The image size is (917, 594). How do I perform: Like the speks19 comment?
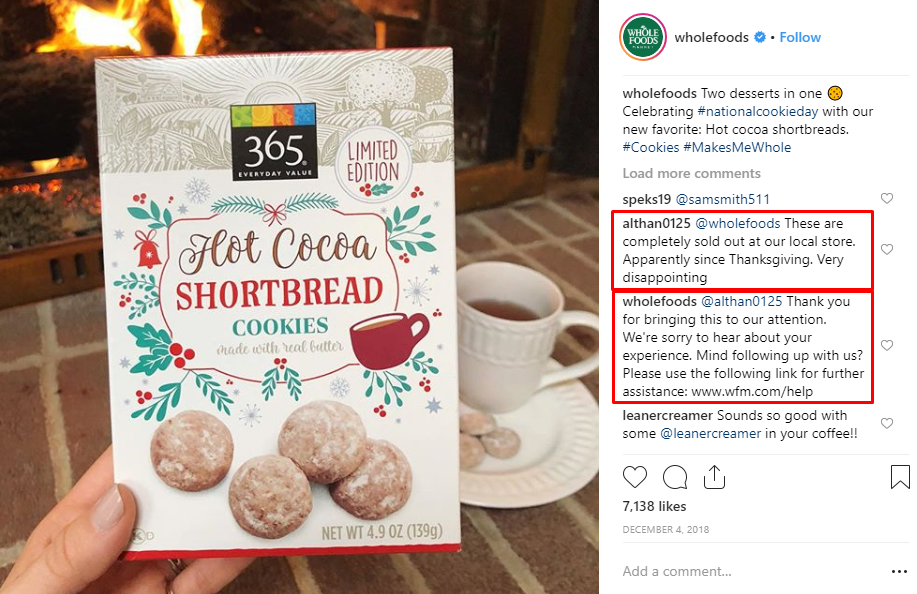[x=887, y=198]
